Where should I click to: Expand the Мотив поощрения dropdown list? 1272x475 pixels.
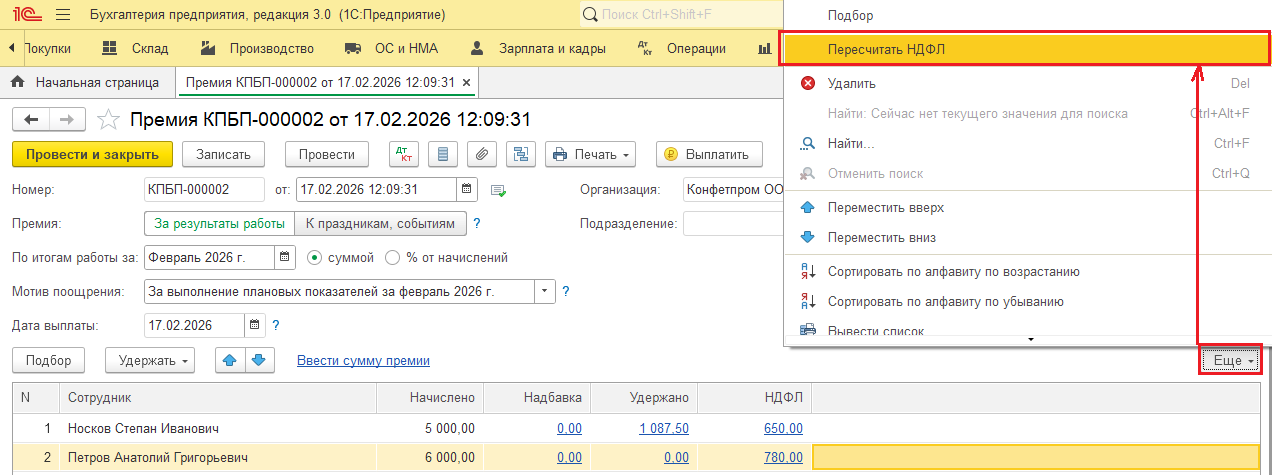[x=545, y=291]
